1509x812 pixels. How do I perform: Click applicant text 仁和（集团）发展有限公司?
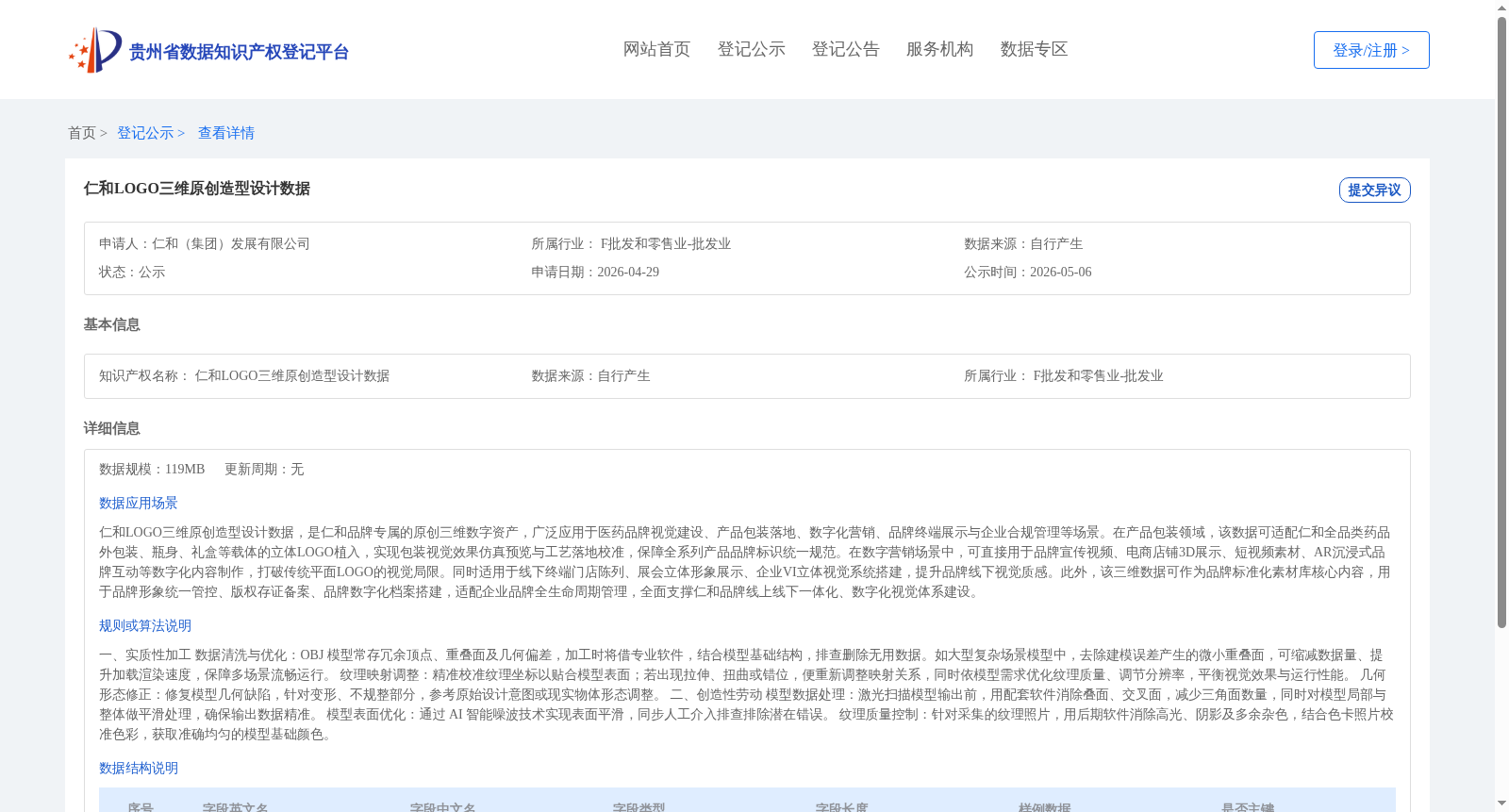[231, 243]
